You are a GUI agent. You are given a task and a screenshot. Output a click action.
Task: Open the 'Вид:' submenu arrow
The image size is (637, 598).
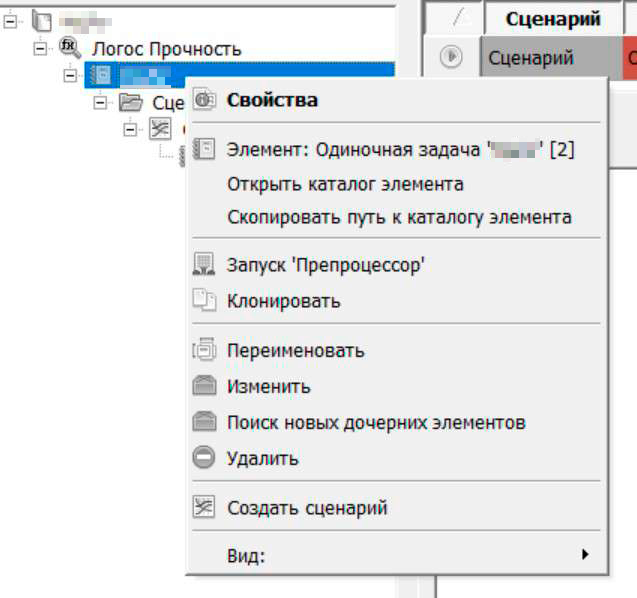point(584,555)
